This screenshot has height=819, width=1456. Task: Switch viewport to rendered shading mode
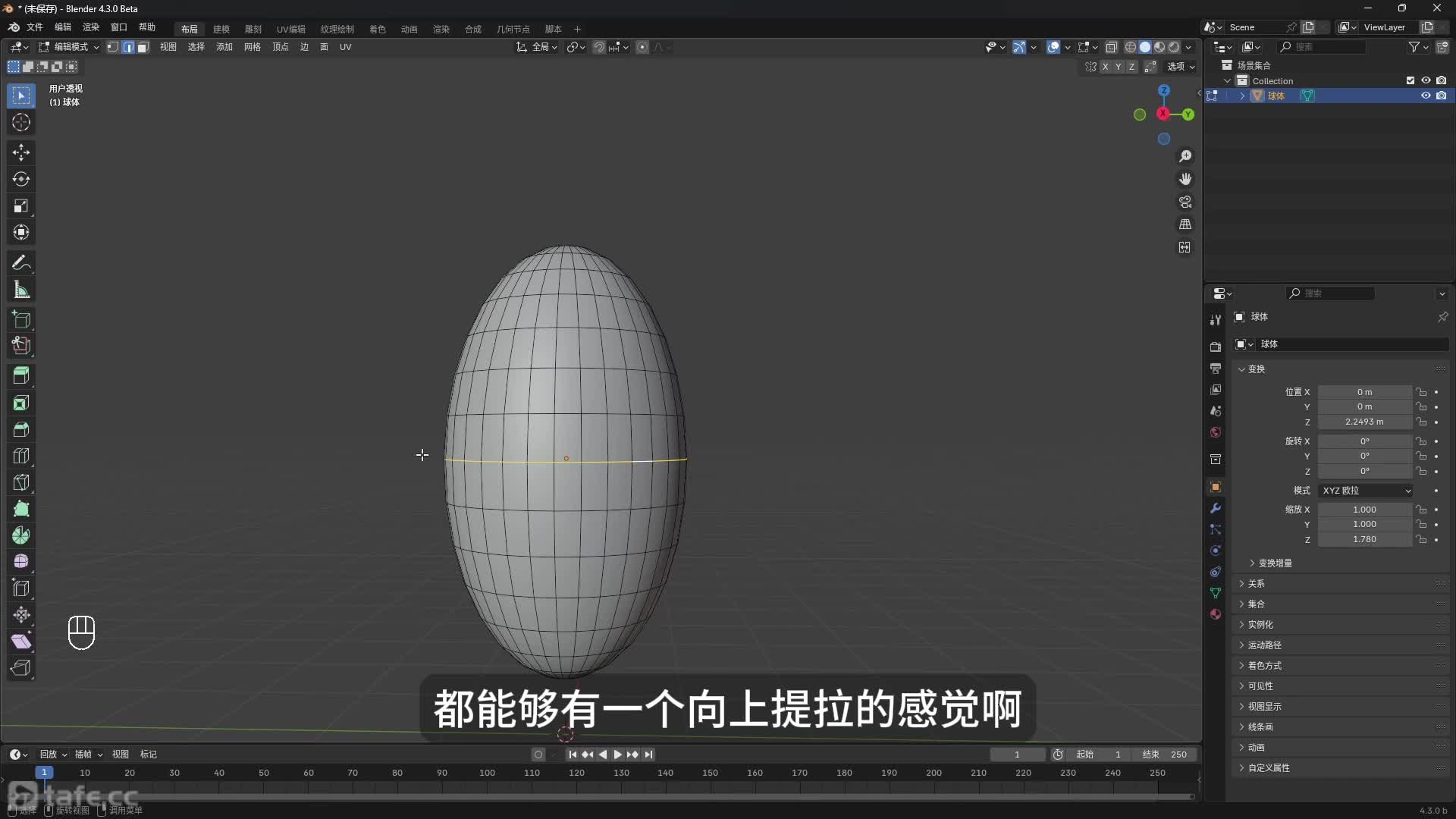pyautogui.click(x=1173, y=46)
